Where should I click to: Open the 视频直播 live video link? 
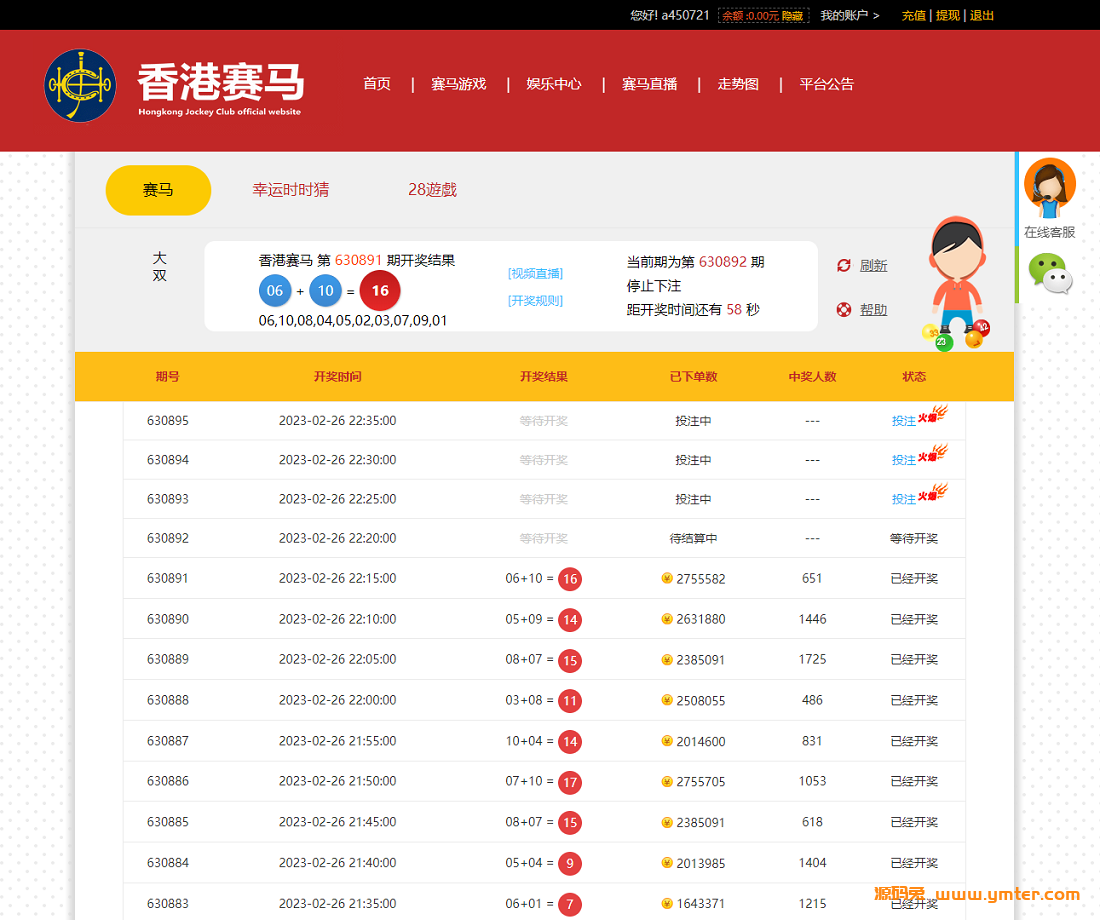(x=535, y=274)
